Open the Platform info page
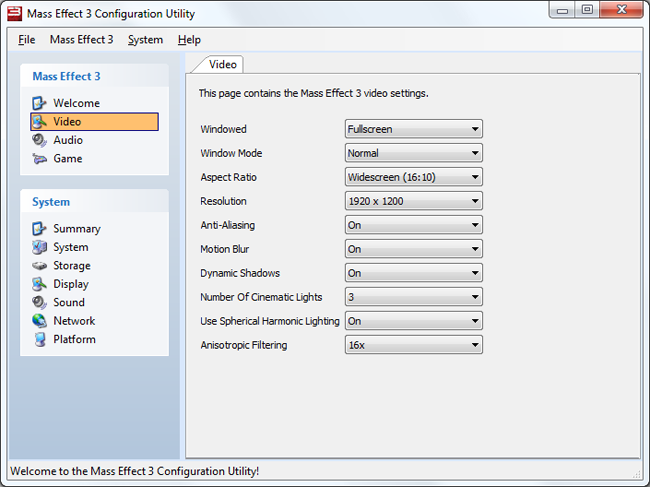The height and width of the screenshot is (487, 650). (74, 339)
